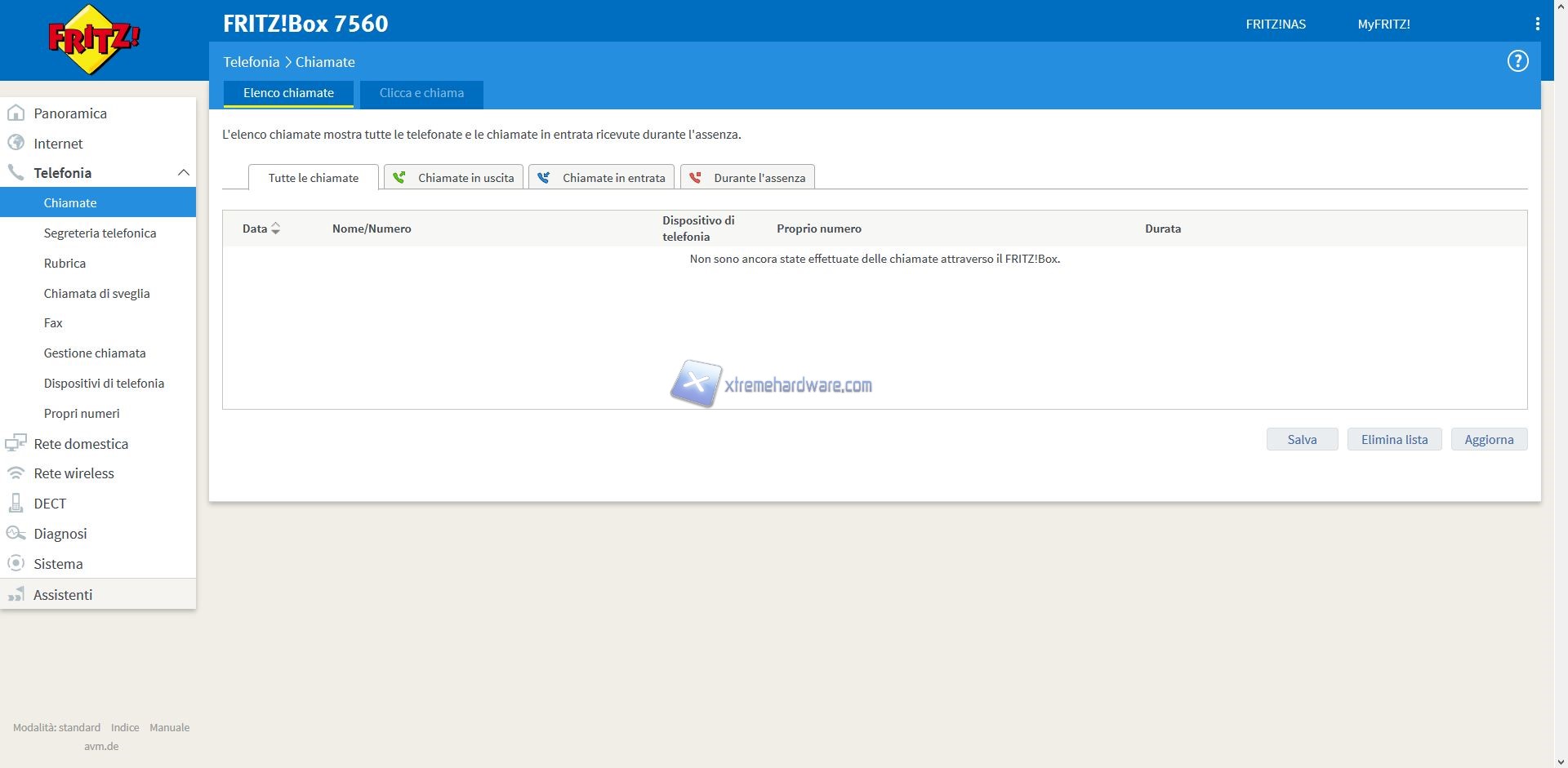Click the Rete wireless wifi icon
Screen dimensions: 1568x768
16,473
